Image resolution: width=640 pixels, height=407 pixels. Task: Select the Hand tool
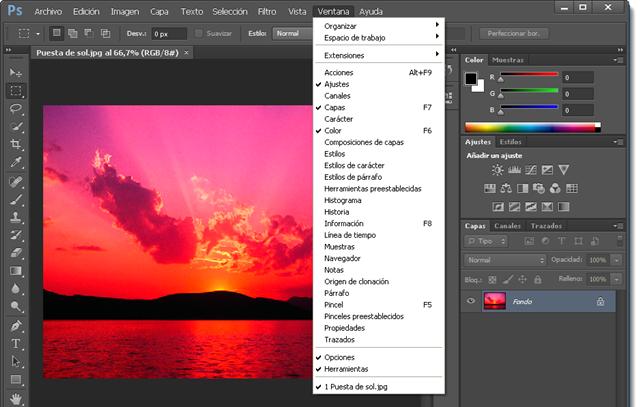pos(16,398)
